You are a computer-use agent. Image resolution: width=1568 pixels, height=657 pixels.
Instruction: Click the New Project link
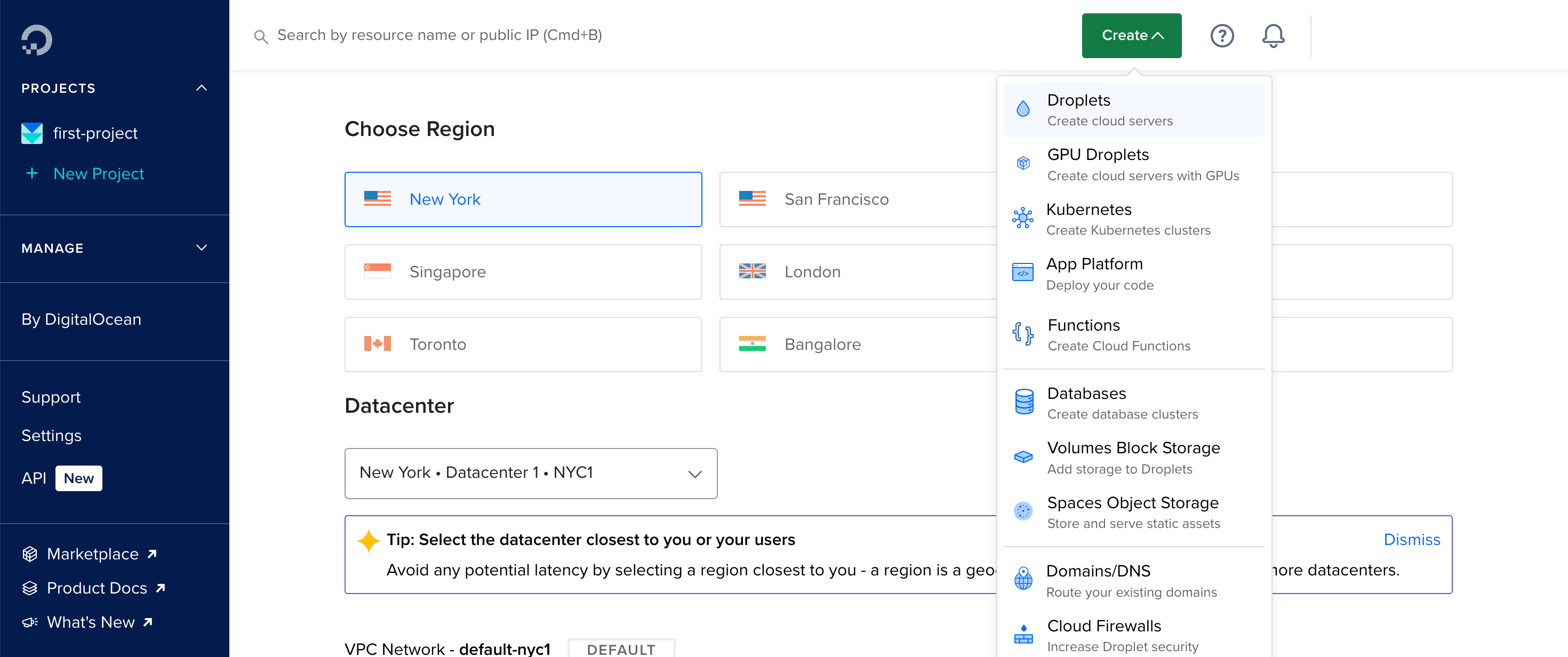pos(99,174)
